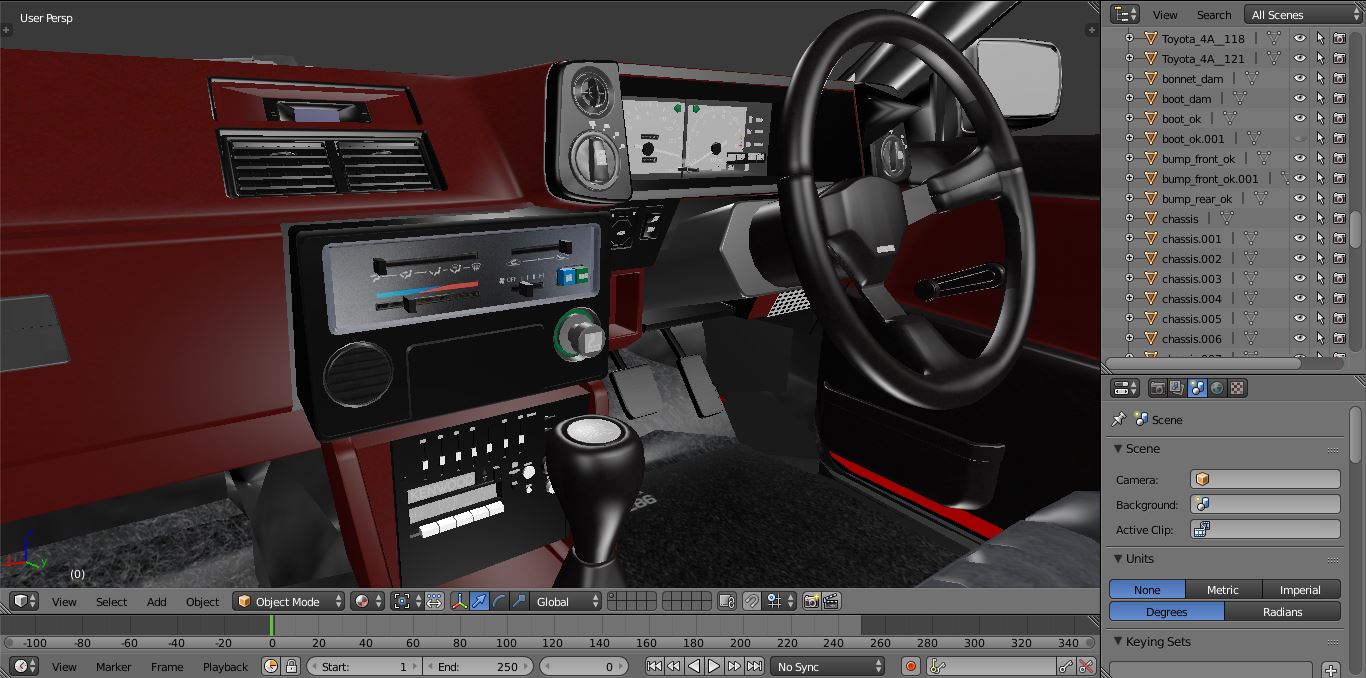Expand the chassis object tree node

(x=1130, y=219)
